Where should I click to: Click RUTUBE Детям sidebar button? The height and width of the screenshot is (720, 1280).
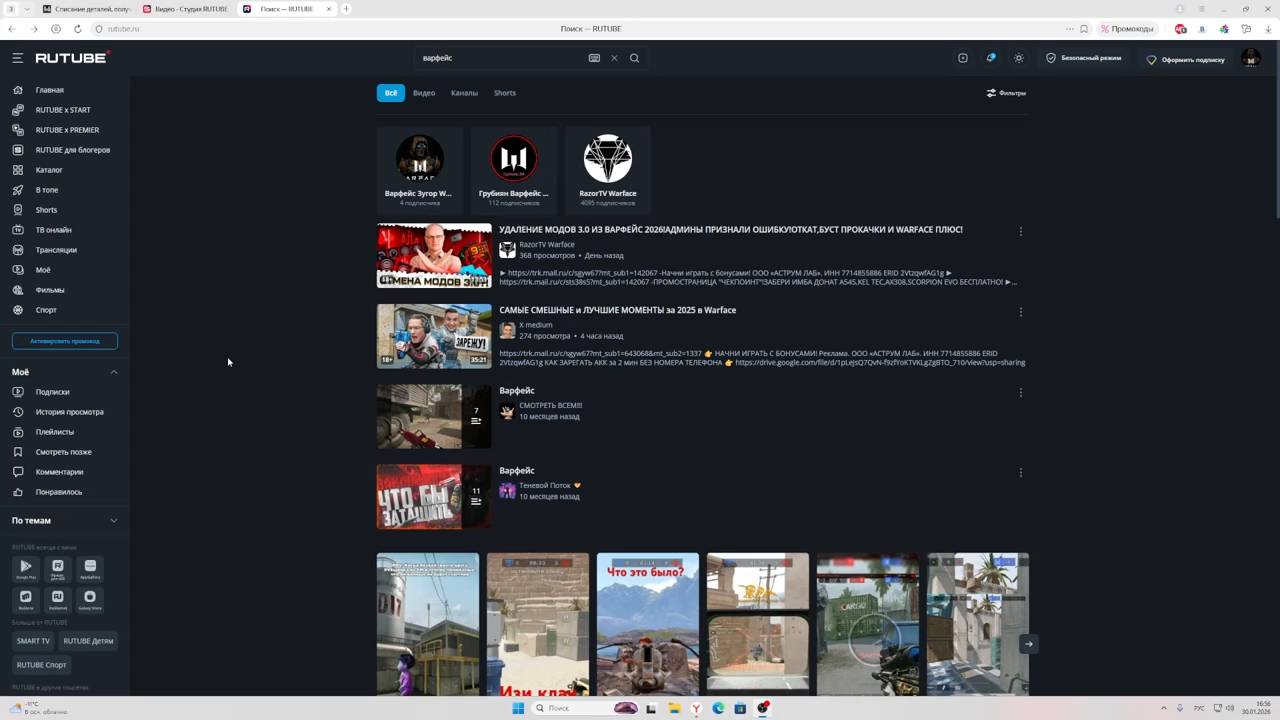[88, 641]
